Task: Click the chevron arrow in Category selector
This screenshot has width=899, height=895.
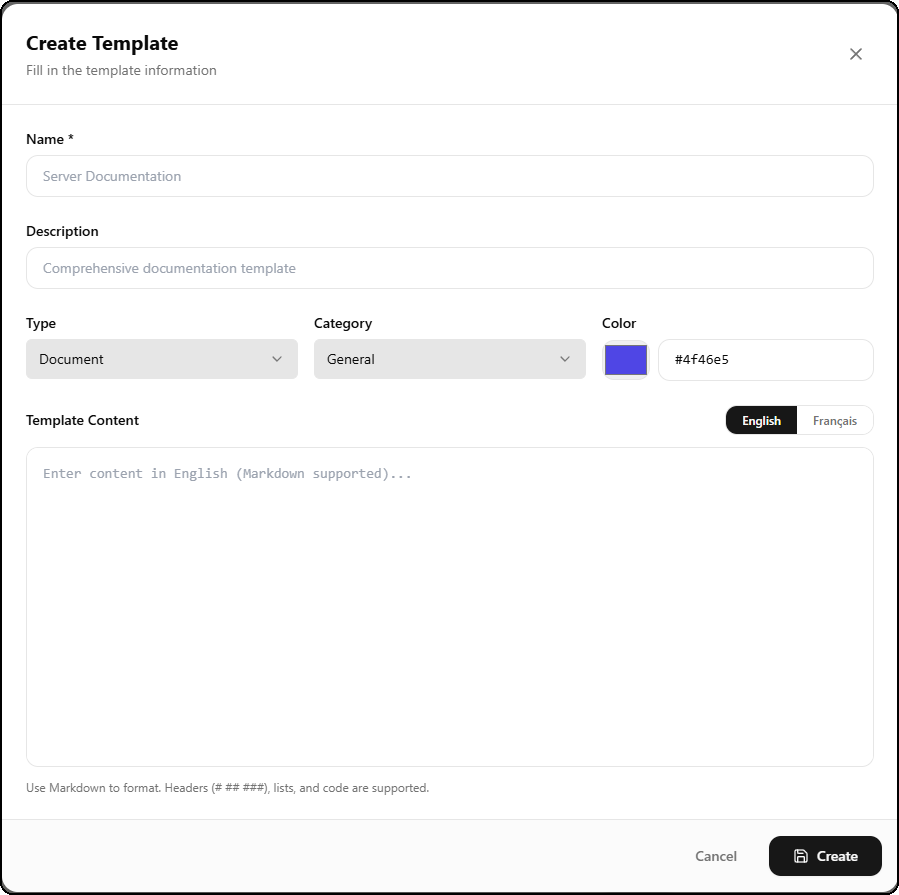Action: pyautogui.click(x=565, y=359)
